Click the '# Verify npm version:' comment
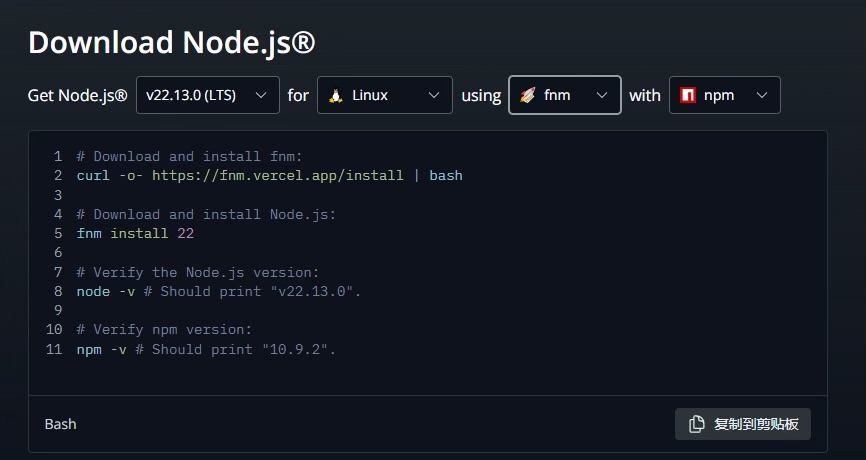Viewport: 866px width, 460px height. pyautogui.click(x=164, y=330)
